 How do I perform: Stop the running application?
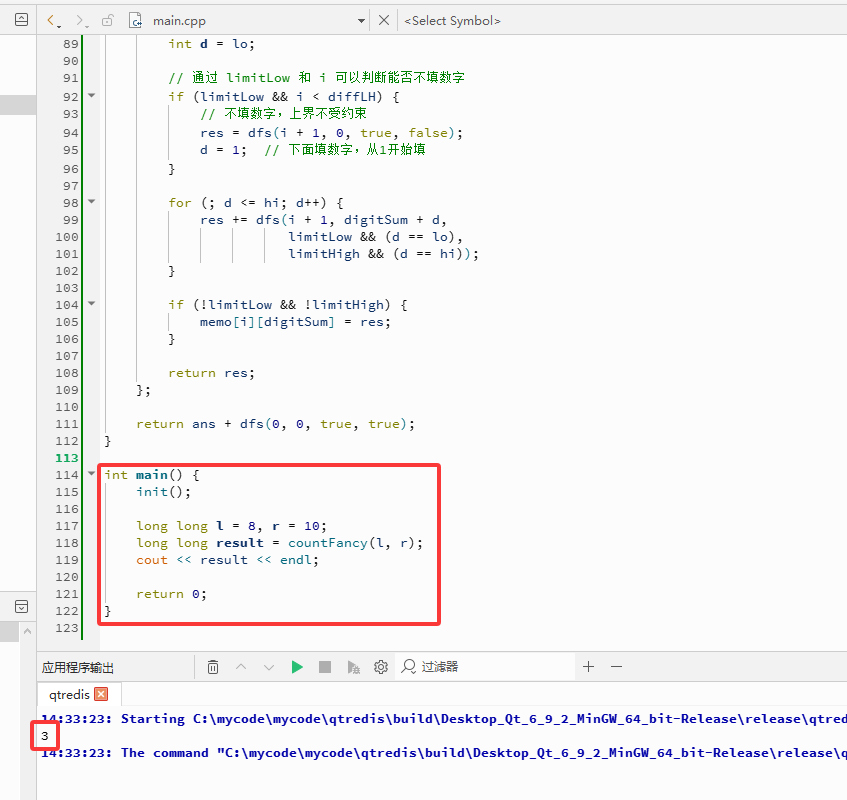pyautogui.click(x=325, y=667)
